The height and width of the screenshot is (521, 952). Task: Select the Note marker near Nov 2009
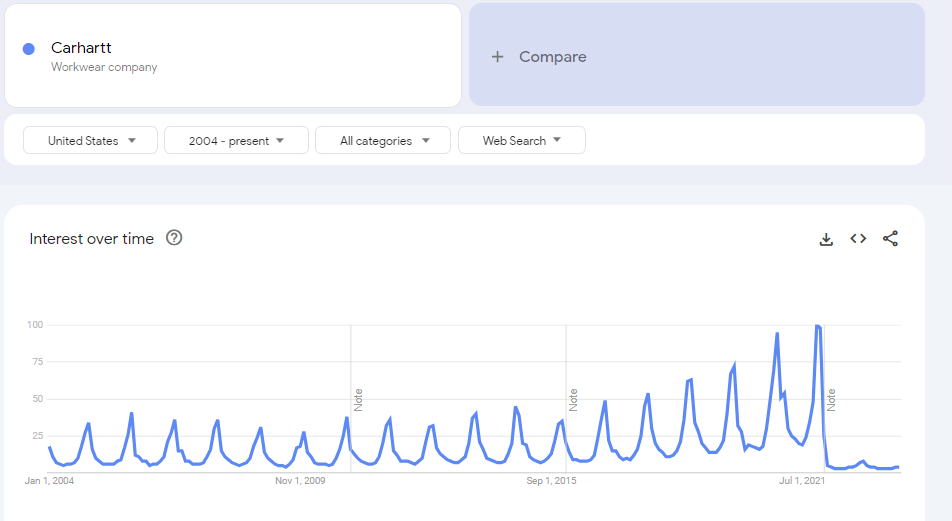coord(358,400)
